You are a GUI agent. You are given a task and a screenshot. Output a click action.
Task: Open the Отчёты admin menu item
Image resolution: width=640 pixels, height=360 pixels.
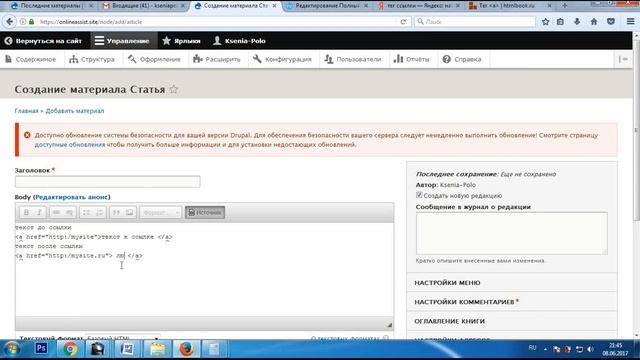coord(411,59)
